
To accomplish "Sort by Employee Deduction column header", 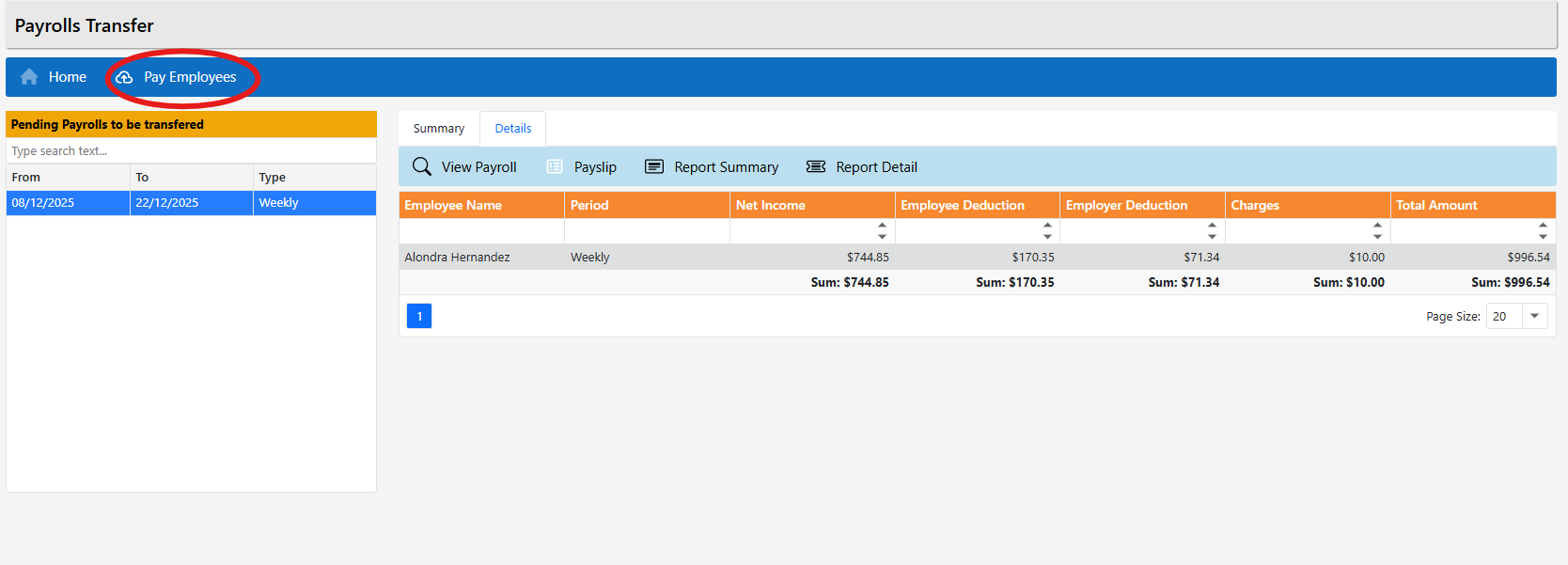I will (x=978, y=205).
